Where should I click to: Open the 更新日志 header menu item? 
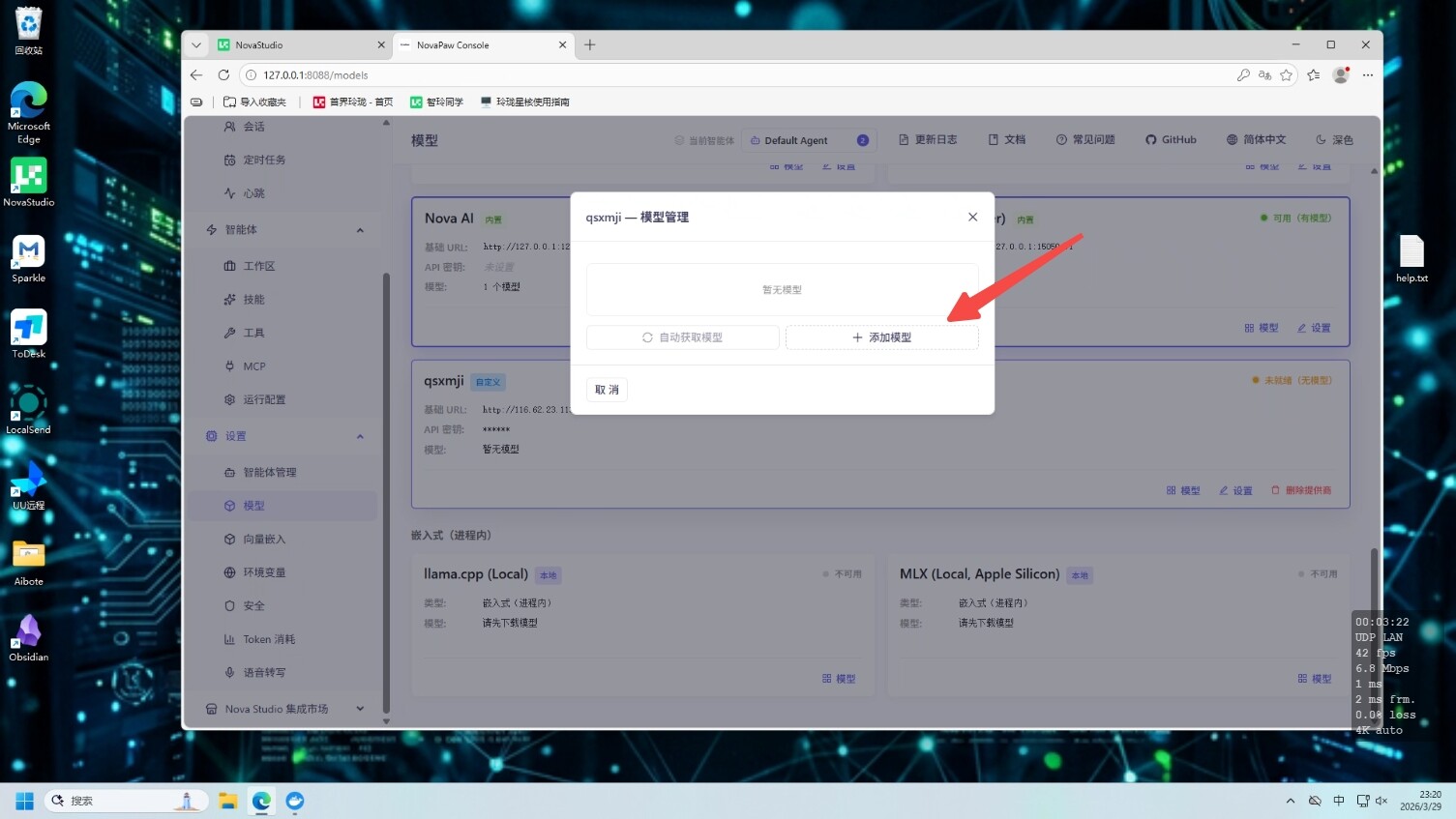point(928,140)
